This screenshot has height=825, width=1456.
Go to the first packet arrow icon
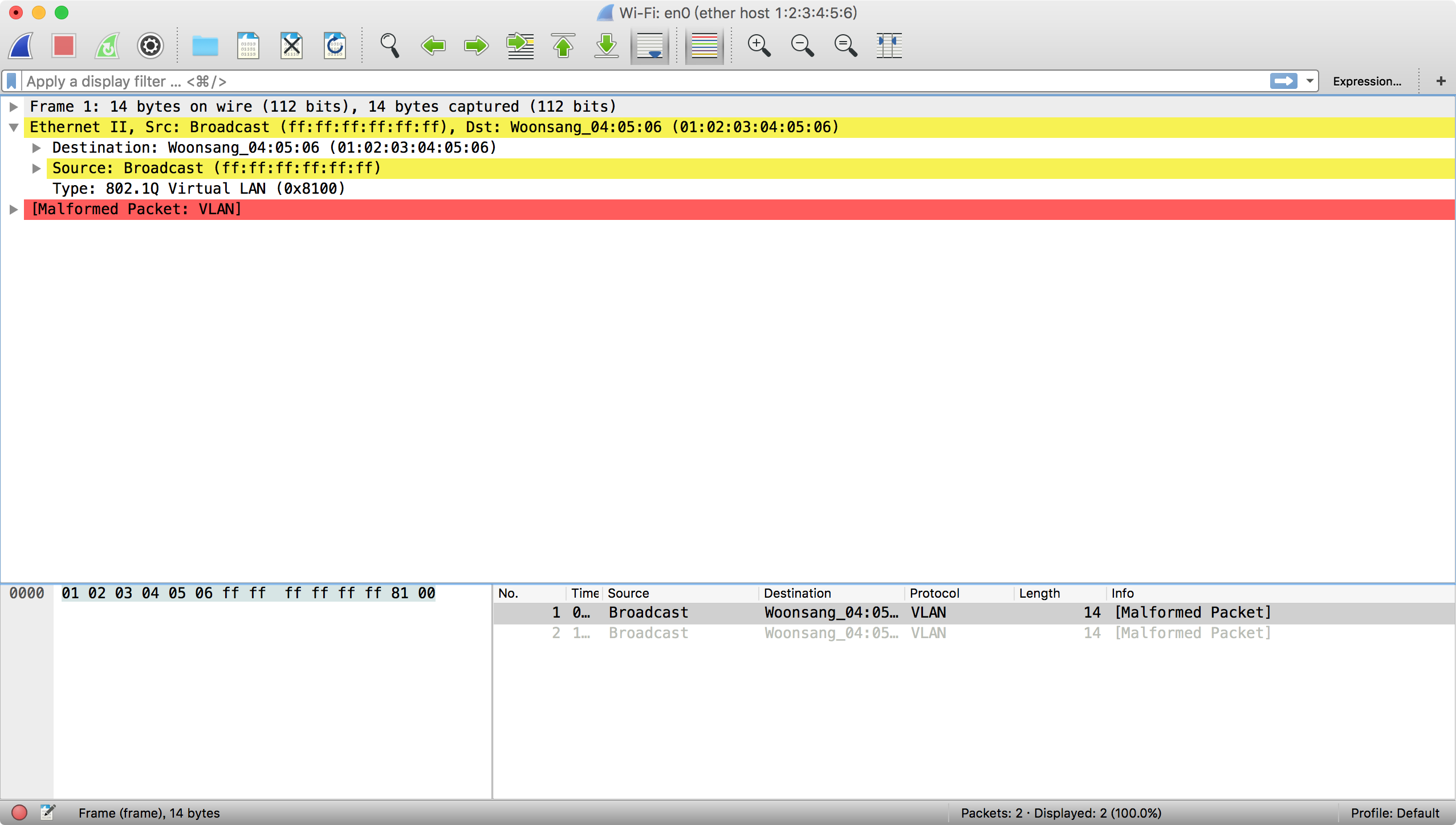click(x=563, y=46)
